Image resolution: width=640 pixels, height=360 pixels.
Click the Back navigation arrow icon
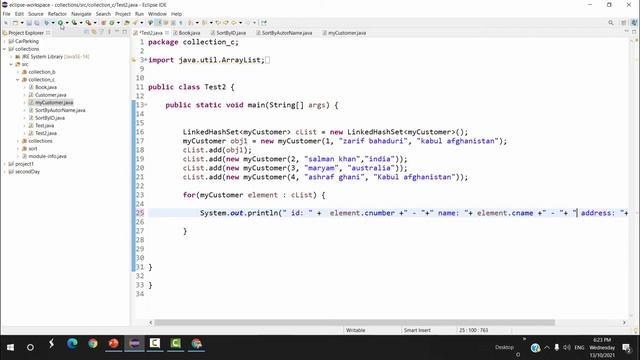coord(234,23)
